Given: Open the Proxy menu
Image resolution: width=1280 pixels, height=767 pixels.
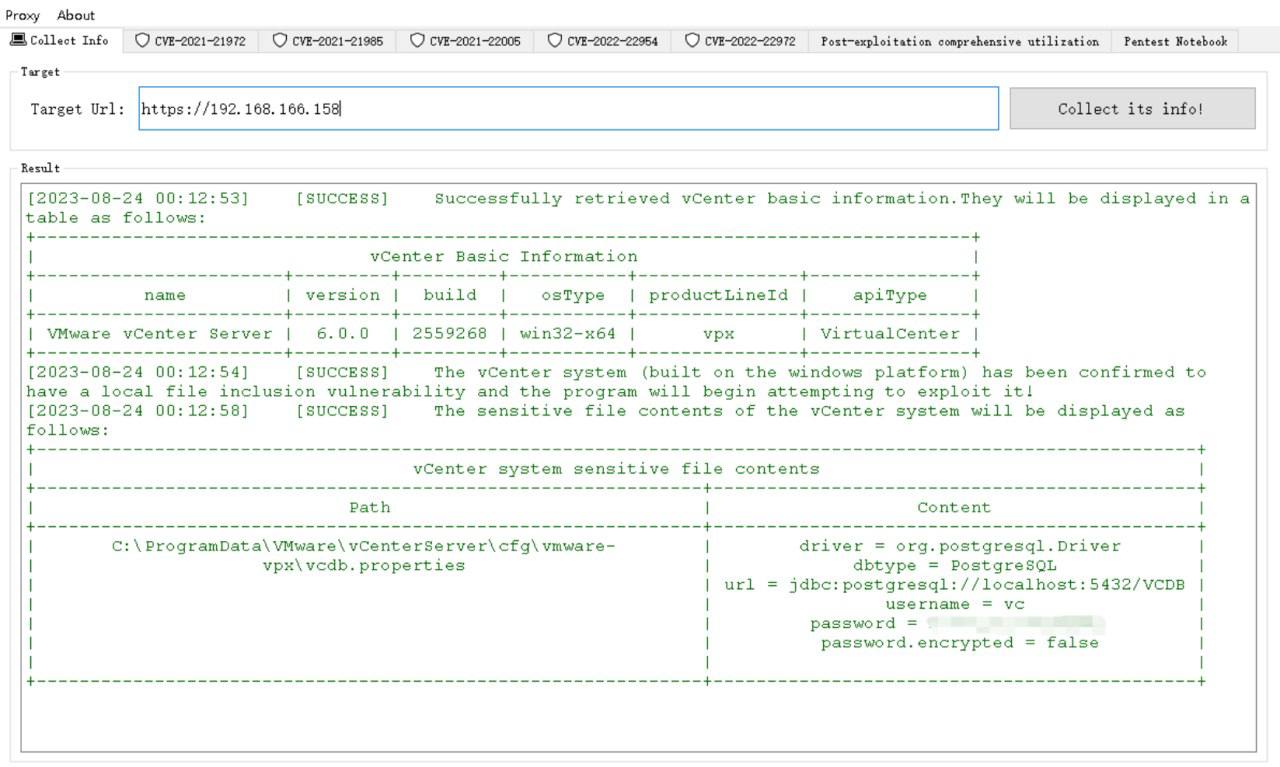Looking at the screenshot, I should point(22,15).
